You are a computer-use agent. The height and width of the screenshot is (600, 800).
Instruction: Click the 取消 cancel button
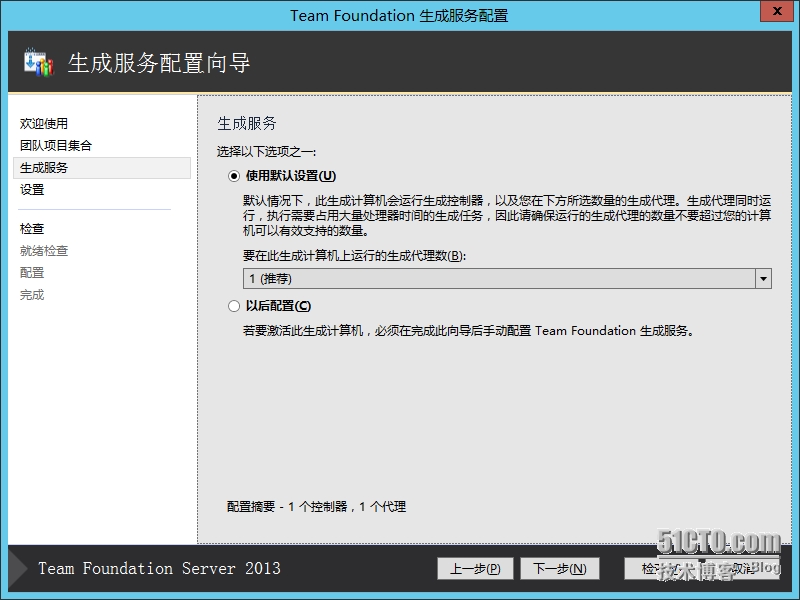pyautogui.click(x=742, y=568)
